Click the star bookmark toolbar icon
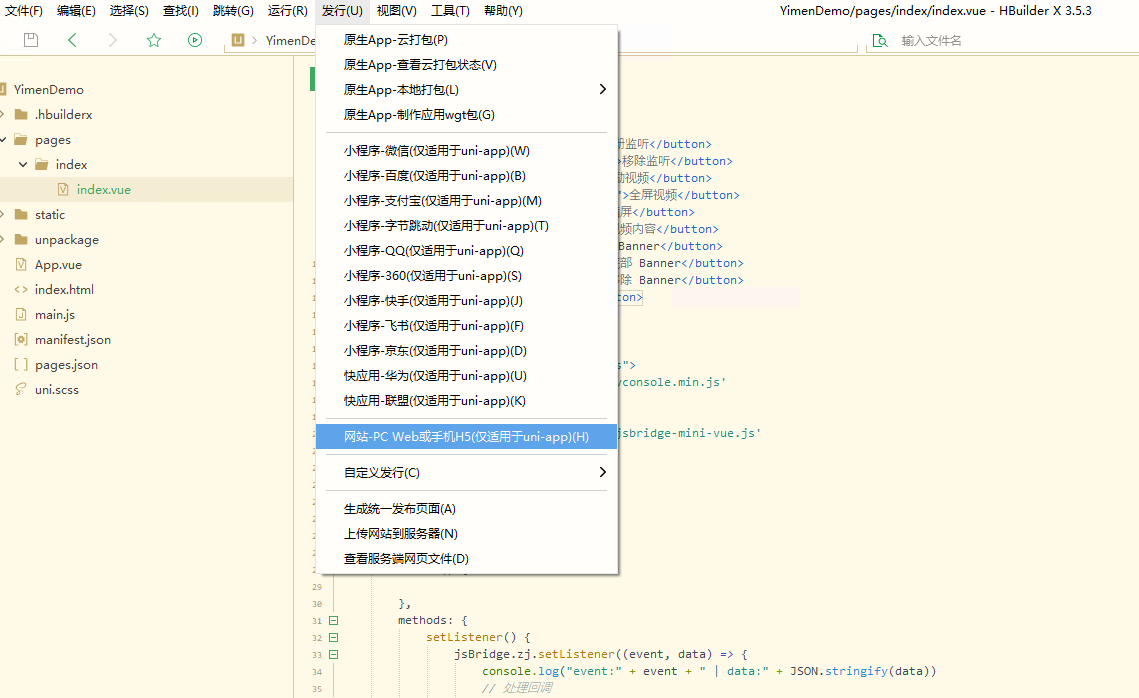This screenshot has width=1139, height=698. [153, 40]
